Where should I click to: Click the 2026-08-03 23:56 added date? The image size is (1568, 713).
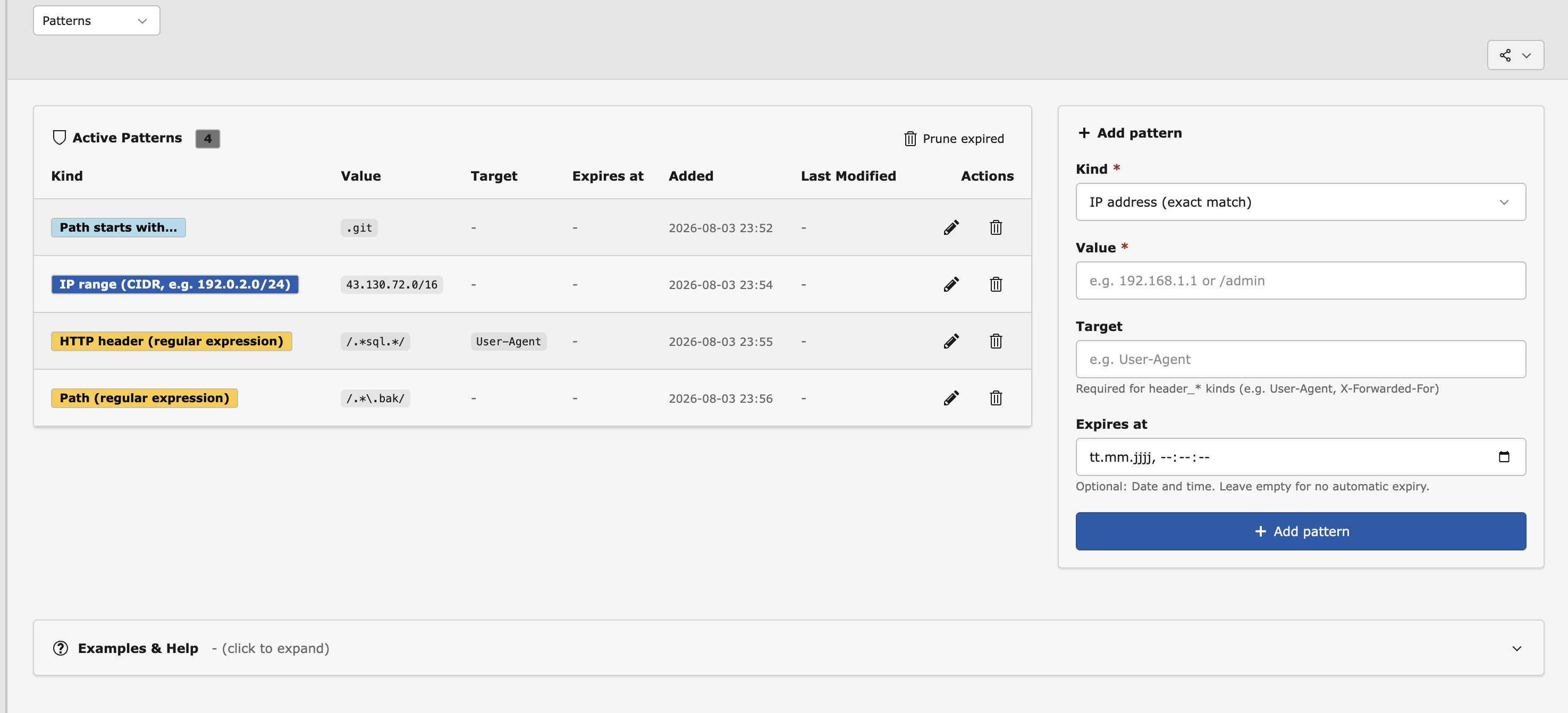720,398
